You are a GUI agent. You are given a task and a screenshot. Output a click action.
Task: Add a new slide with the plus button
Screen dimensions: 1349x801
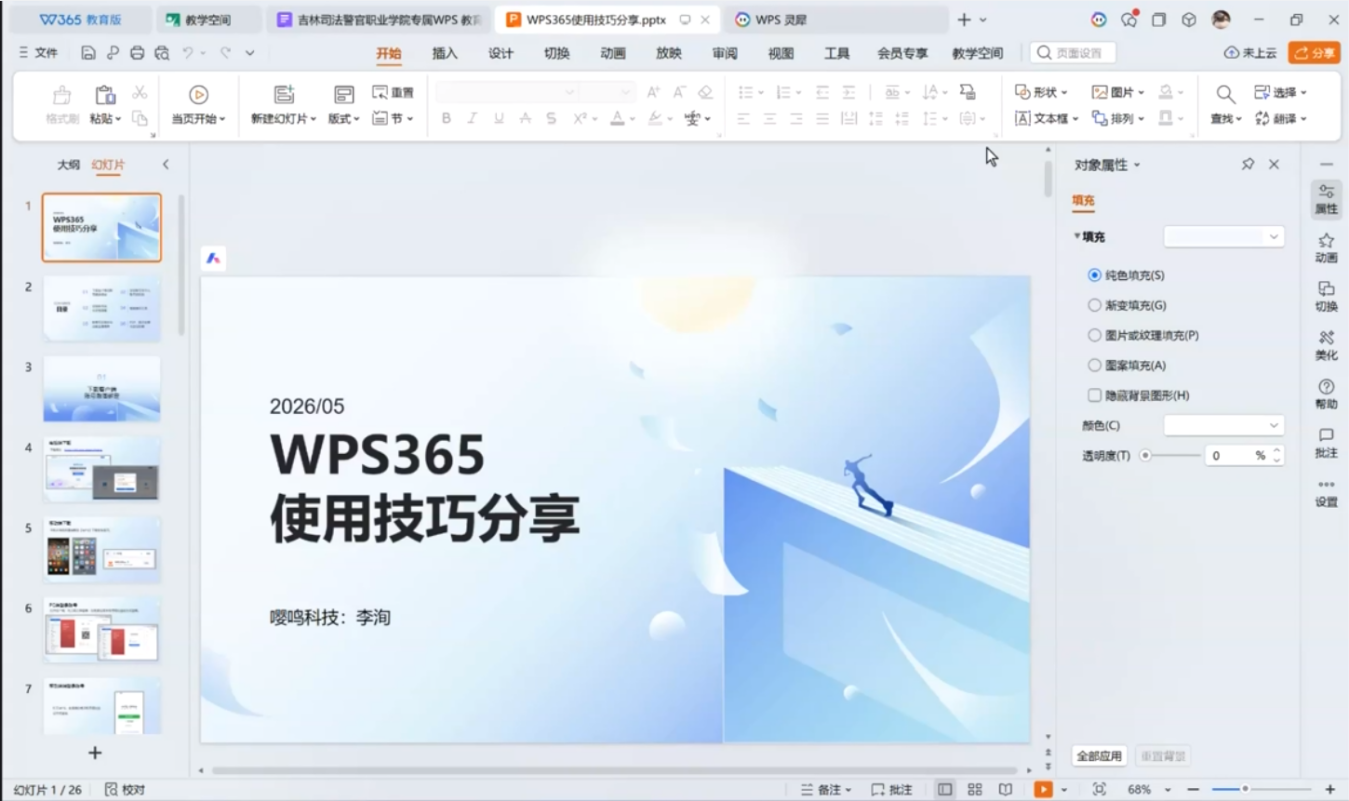coord(95,752)
